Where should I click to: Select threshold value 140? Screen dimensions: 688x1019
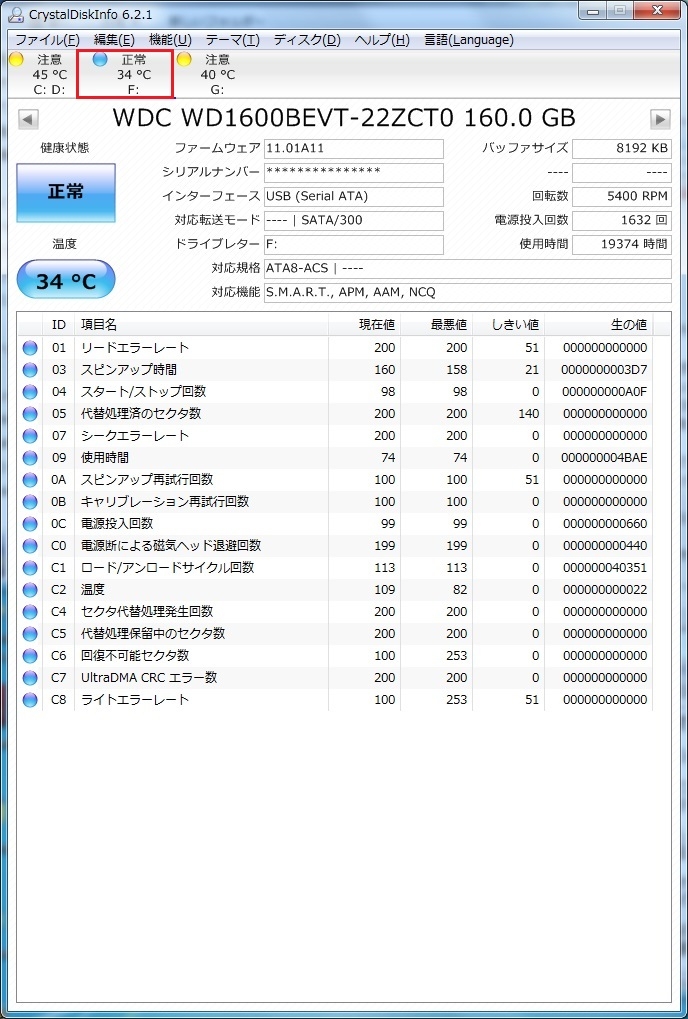tap(528, 414)
